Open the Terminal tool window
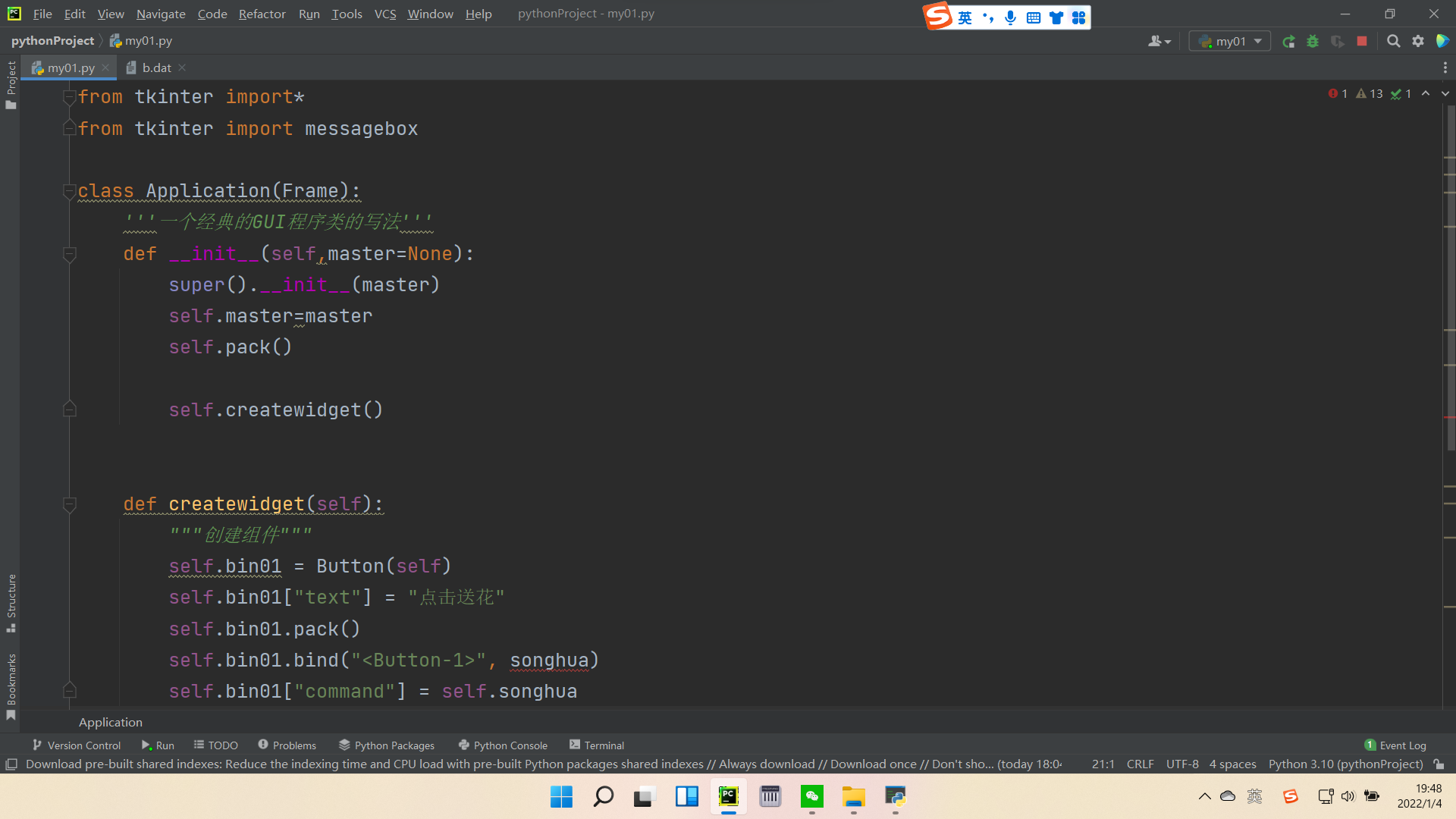The width and height of the screenshot is (1456, 819). (597, 745)
